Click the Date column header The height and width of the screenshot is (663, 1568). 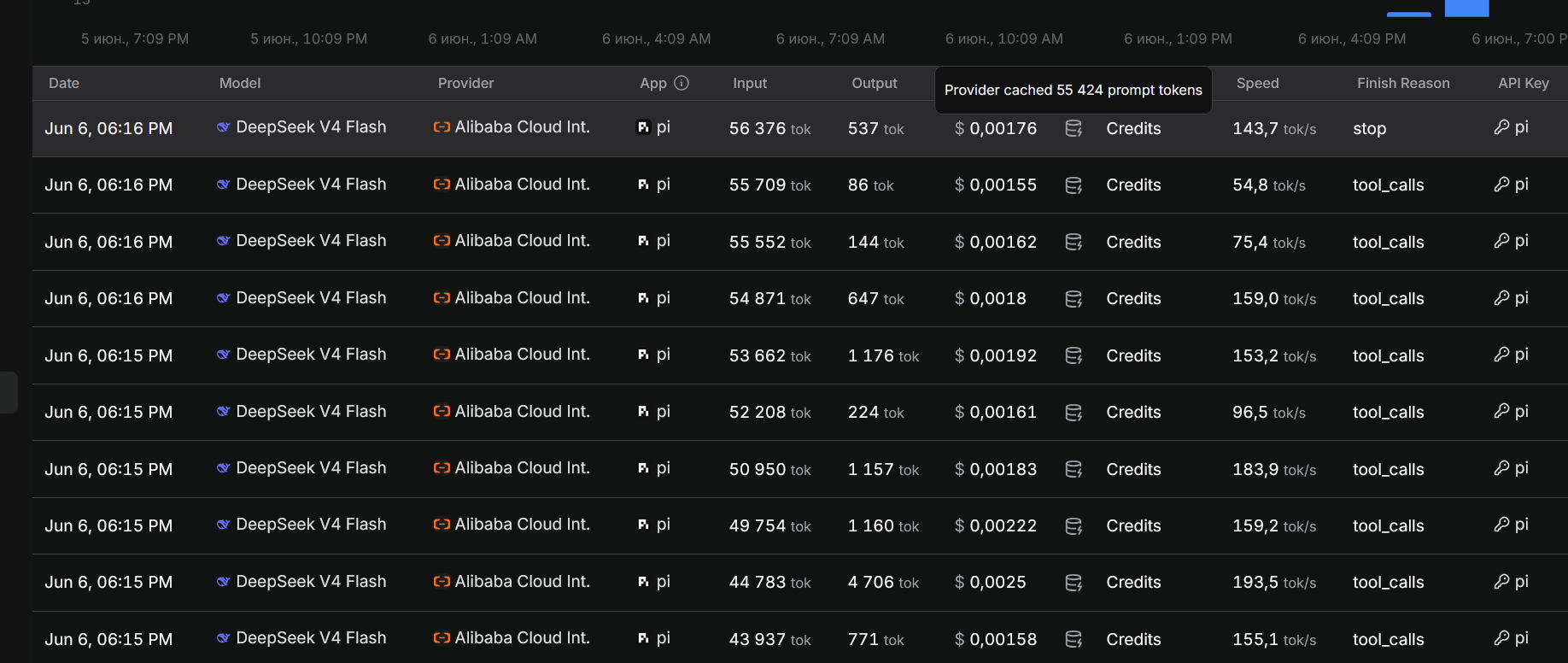click(64, 83)
